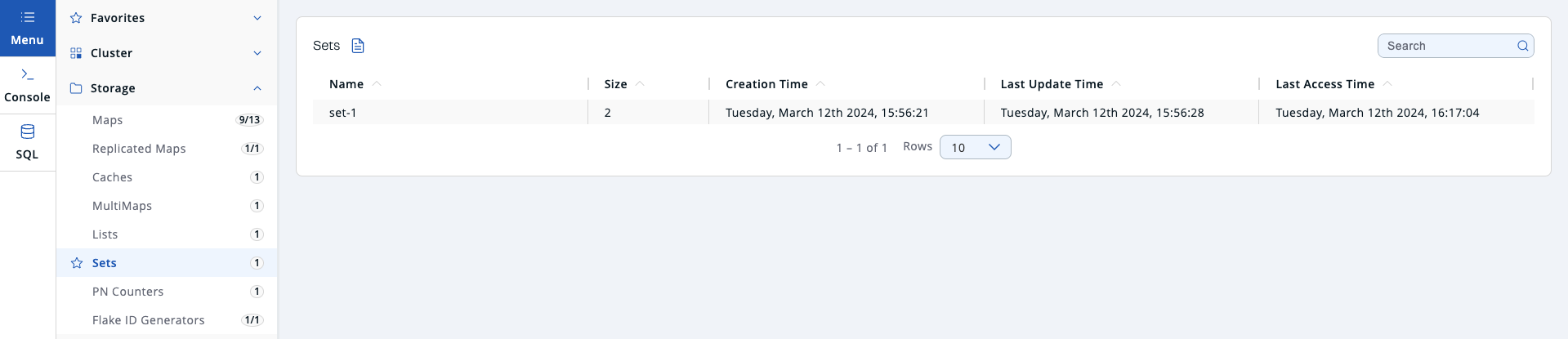Screen dimensions: 1568x339
Task: Click the Cluster grid icon
Action: (76, 53)
